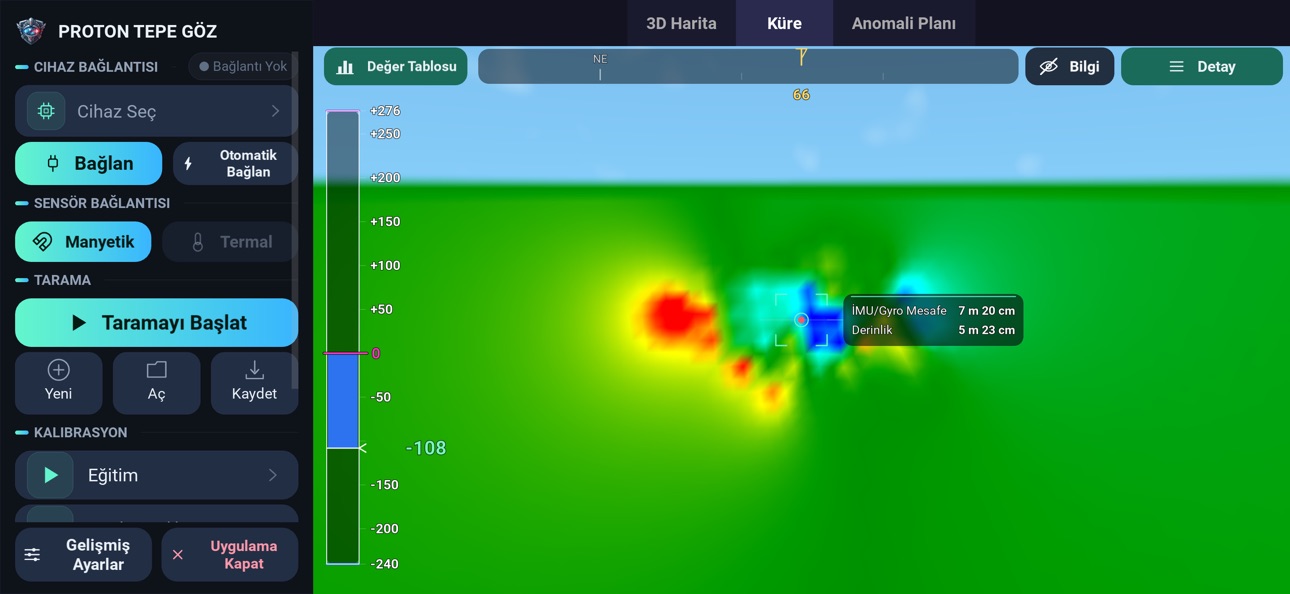The height and width of the screenshot is (594, 1290).
Task: Click the yellow heading marker at 66
Action: click(801, 58)
